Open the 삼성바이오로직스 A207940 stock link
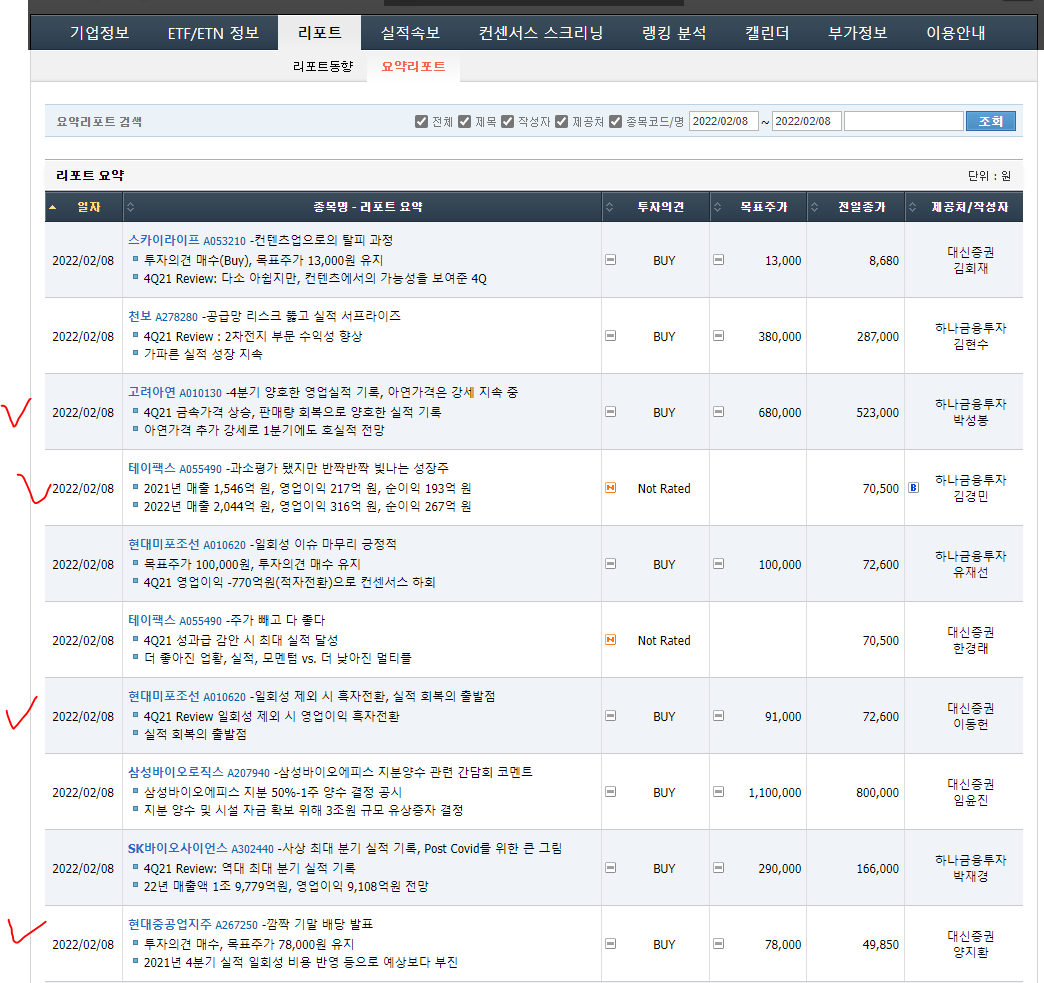This screenshot has width=1044, height=983. tap(198, 772)
